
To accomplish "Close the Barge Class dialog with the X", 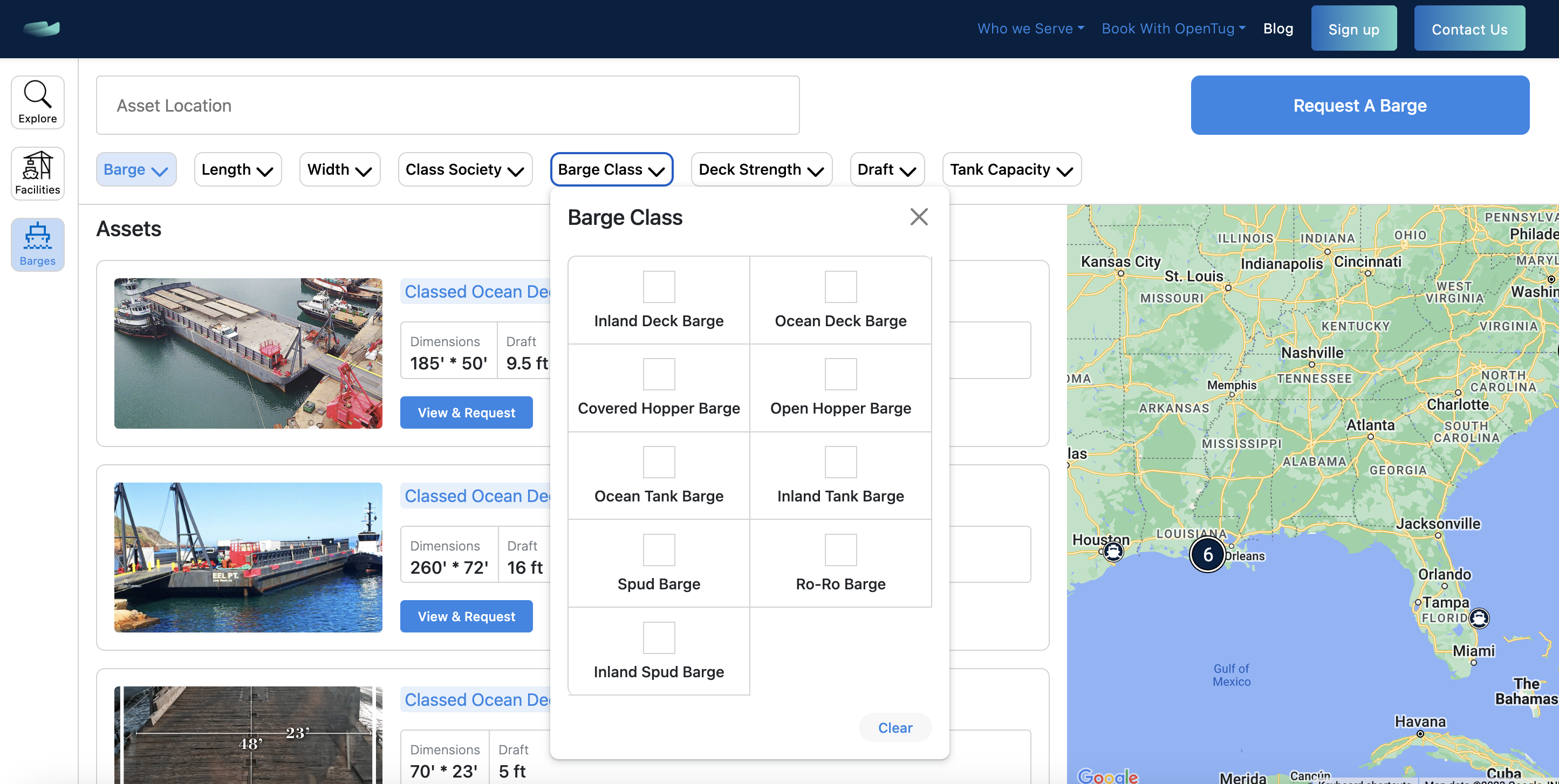I will pyautogui.click(x=919, y=217).
